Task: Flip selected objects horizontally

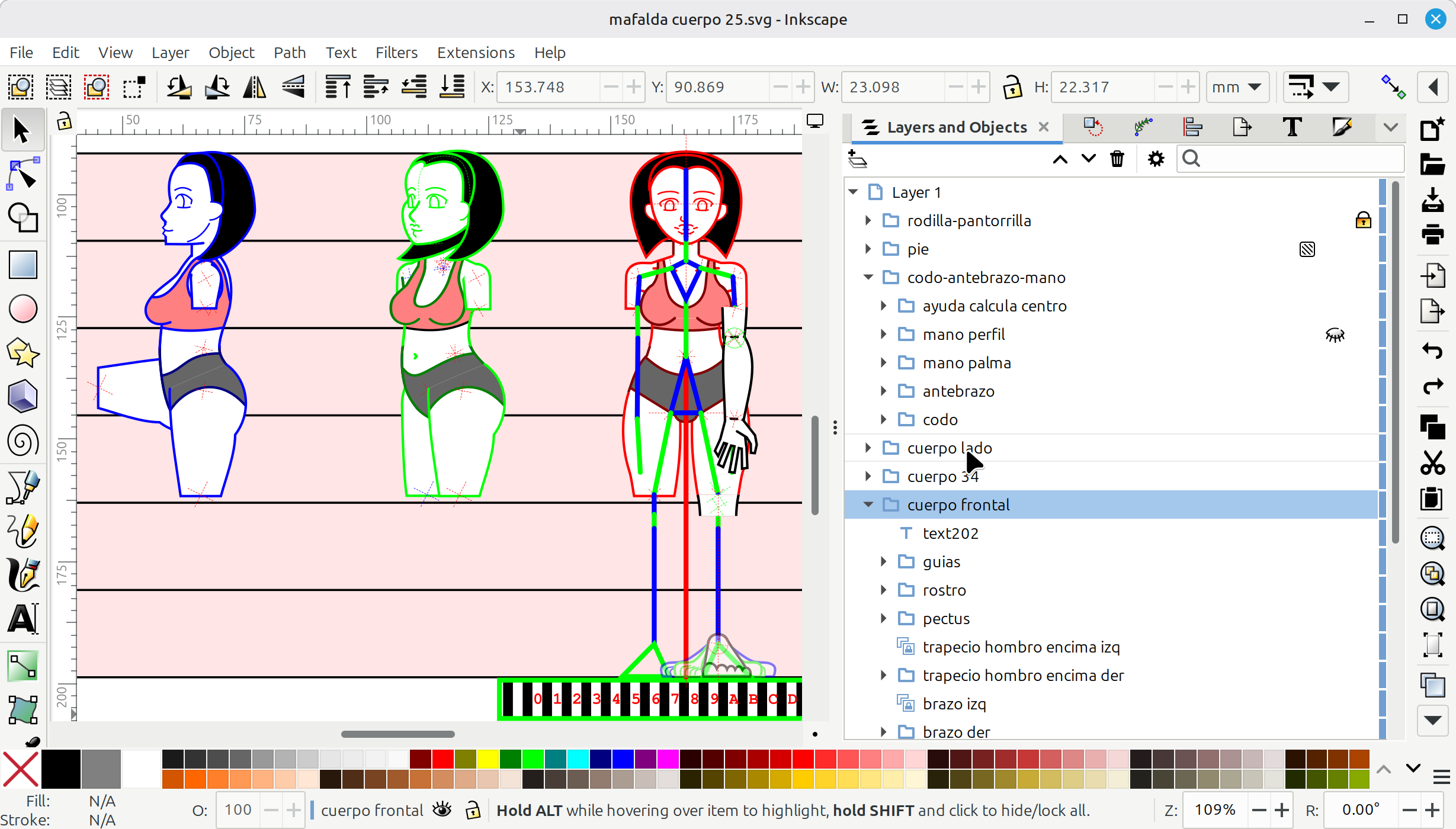Action: 255,87
